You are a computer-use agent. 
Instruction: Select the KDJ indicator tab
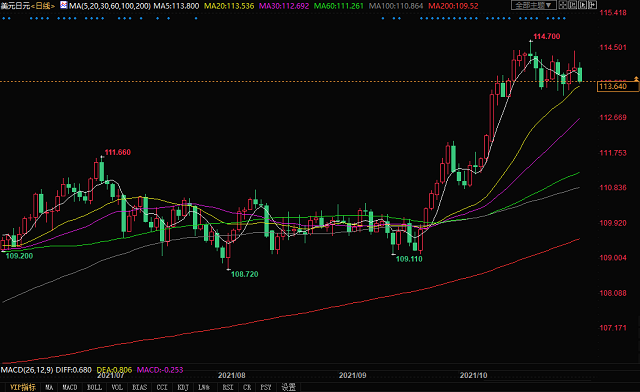(182, 387)
